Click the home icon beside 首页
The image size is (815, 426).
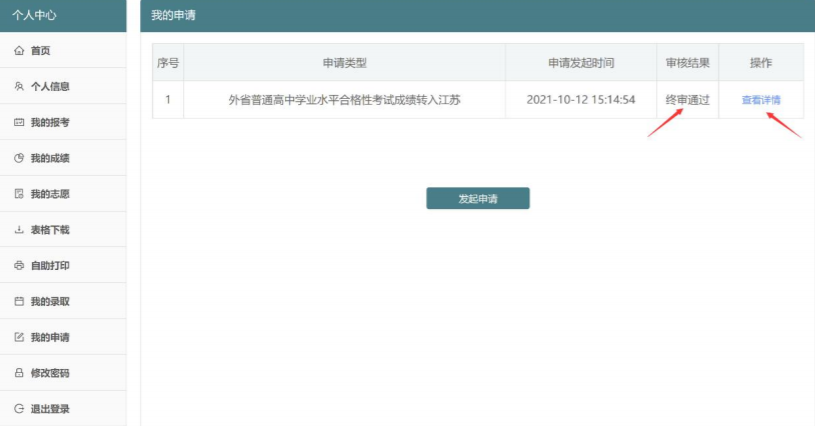(x=18, y=51)
